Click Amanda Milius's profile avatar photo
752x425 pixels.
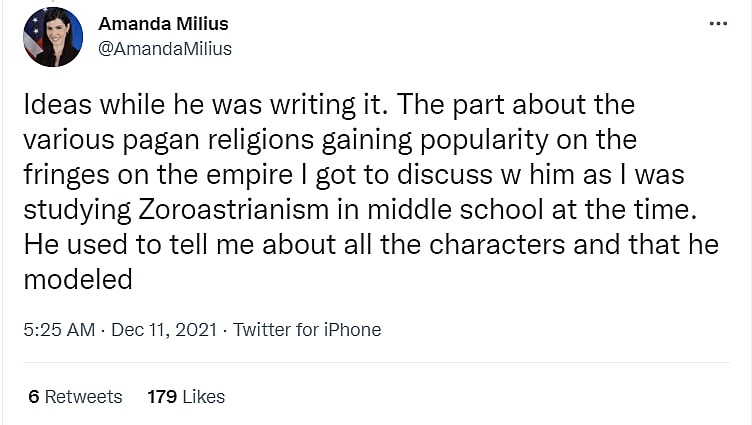point(51,36)
